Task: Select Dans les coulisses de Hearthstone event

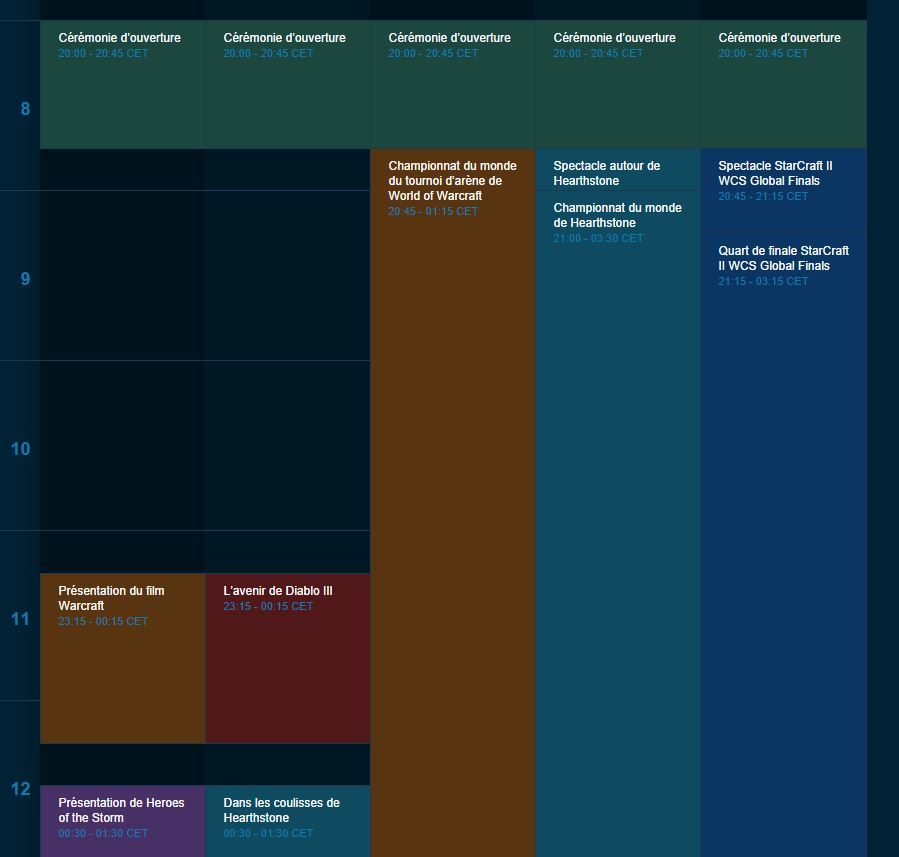Action: click(288, 821)
